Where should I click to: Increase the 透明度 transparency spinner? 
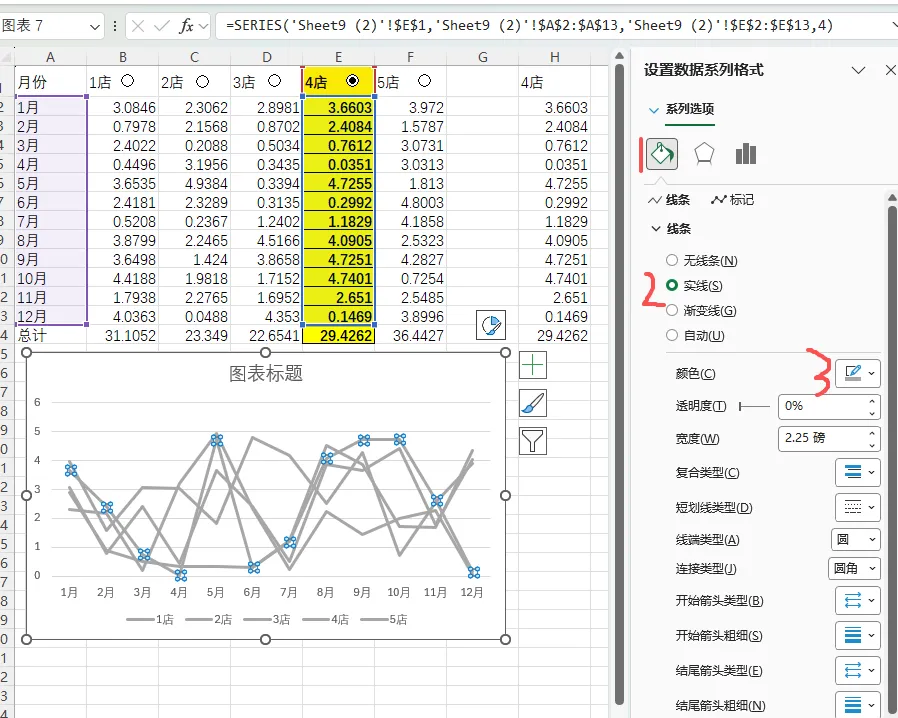coord(872,401)
